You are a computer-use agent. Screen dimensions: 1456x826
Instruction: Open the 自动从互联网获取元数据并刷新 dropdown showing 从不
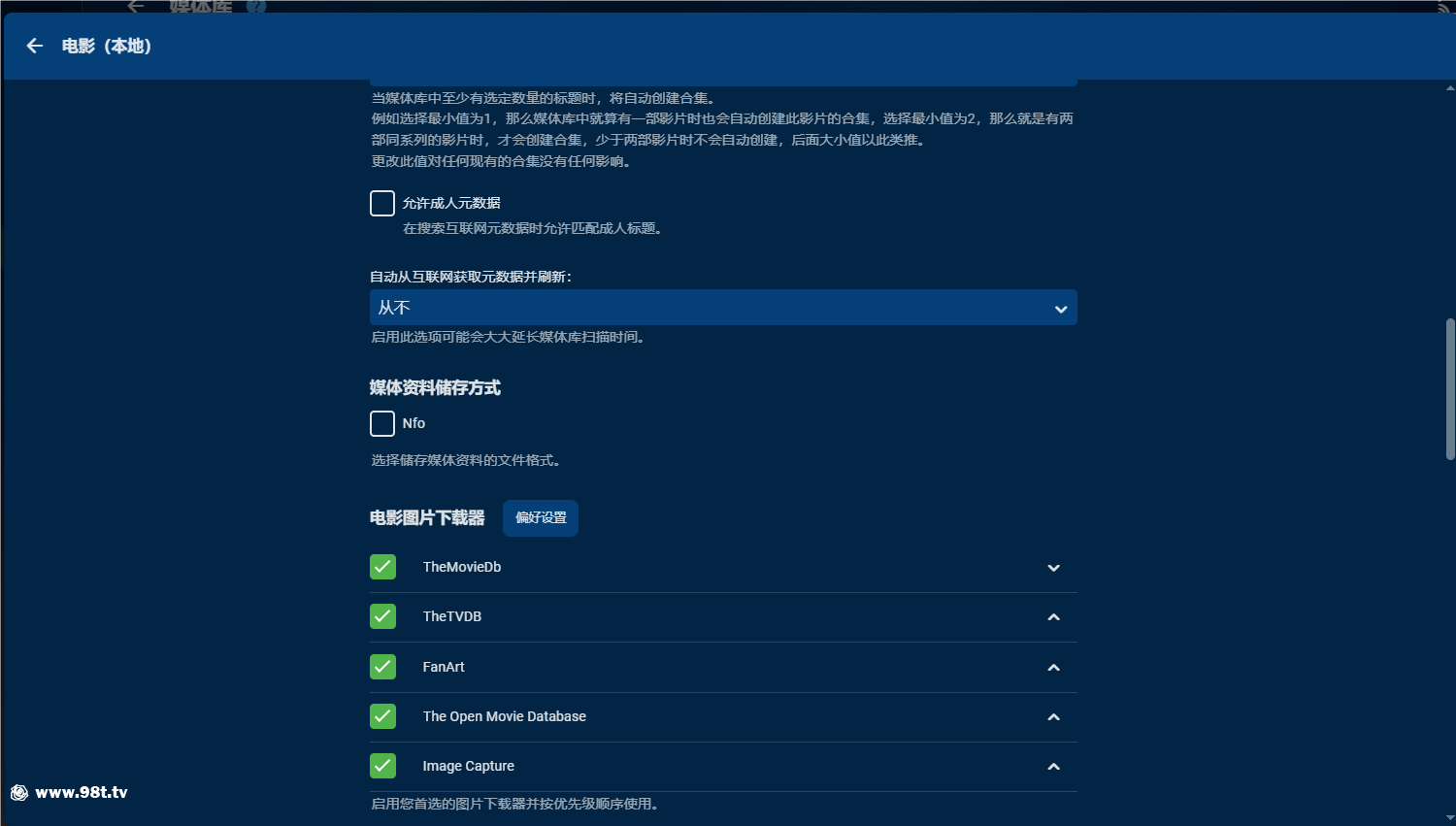click(723, 308)
